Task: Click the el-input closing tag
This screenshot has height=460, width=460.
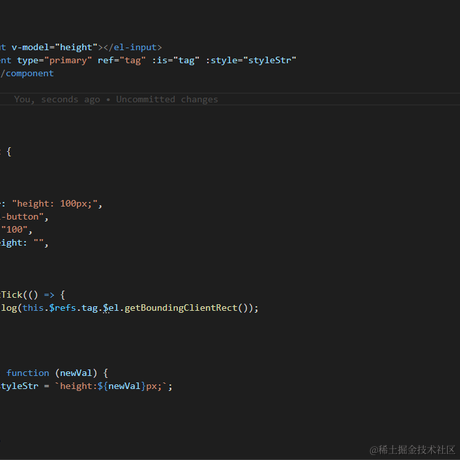Action: click(x=133, y=47)
